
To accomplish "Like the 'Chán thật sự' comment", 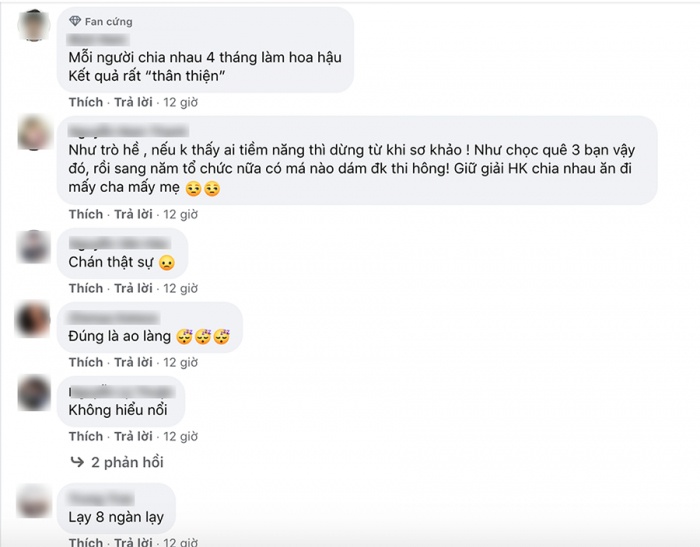I will coord(86,288).
